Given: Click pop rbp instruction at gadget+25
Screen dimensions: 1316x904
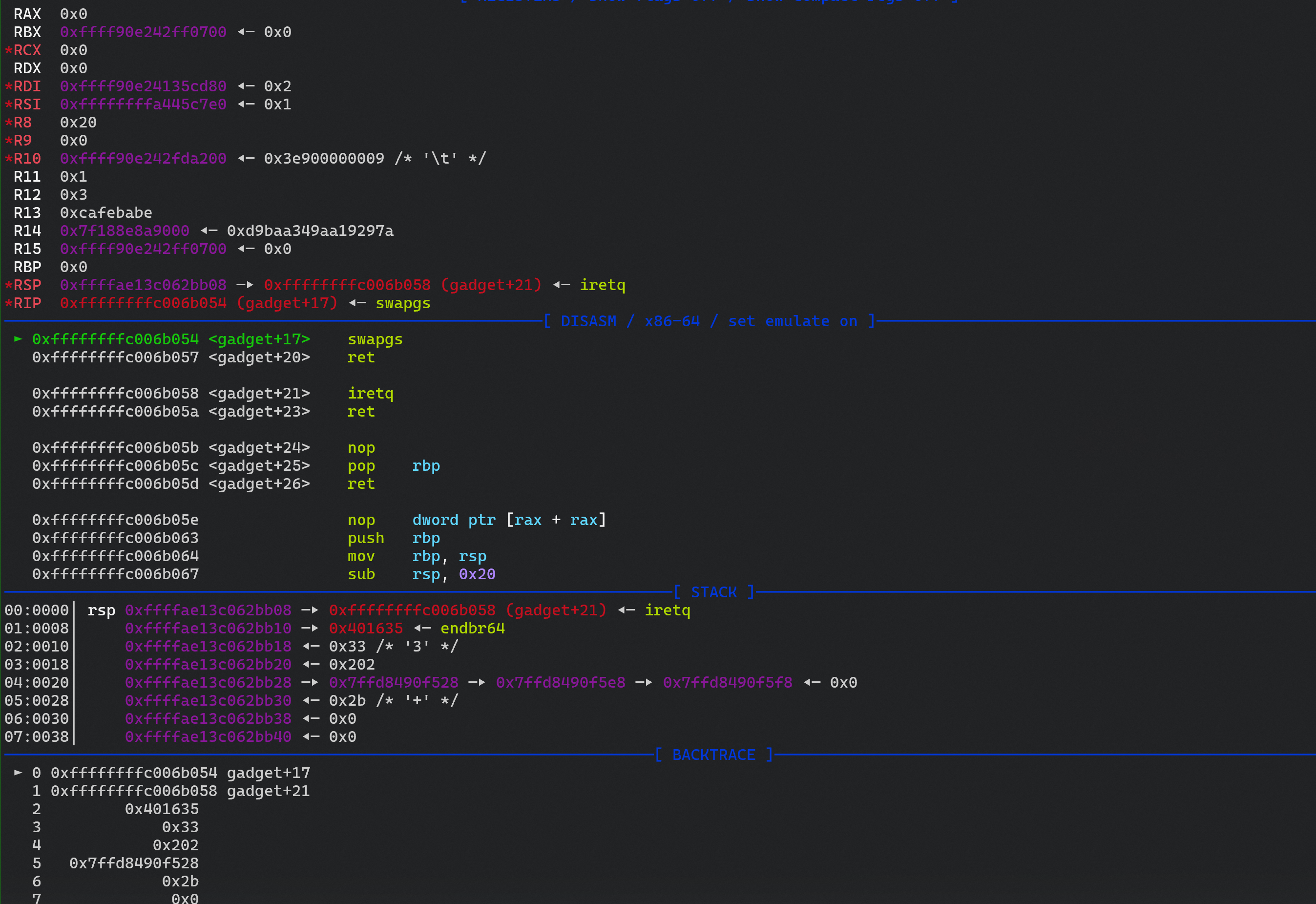Looking at the screenshot, I should click(x=394, y=466).
